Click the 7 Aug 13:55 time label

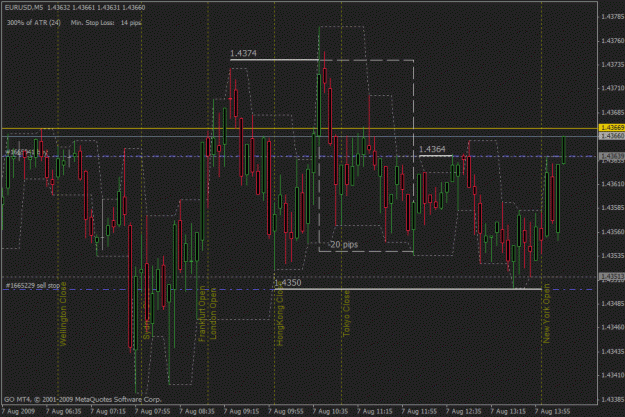[x=553, y=411]
